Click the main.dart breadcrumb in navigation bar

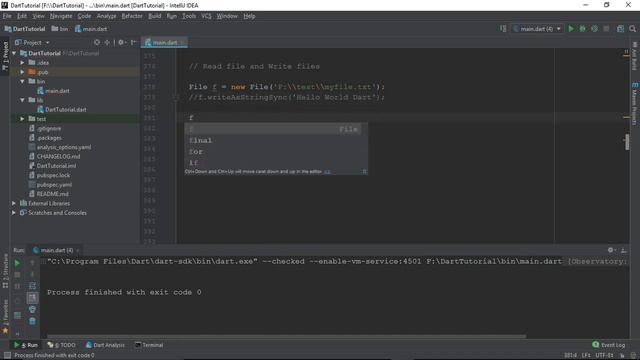click(x=91, y=29)
